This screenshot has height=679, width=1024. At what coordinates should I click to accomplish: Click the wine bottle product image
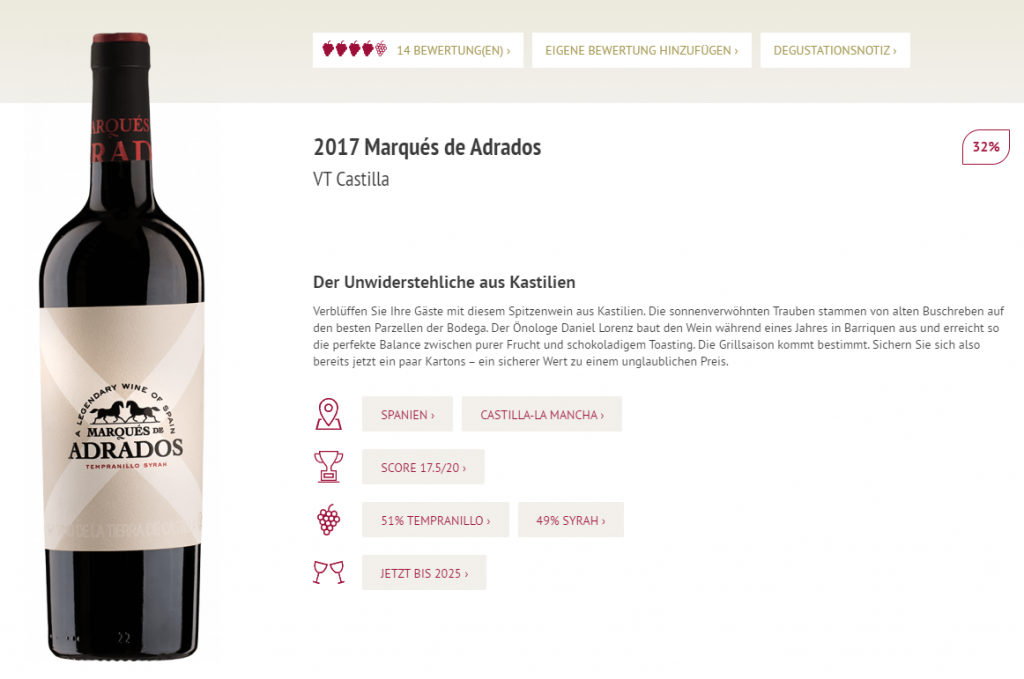point(122,346)
